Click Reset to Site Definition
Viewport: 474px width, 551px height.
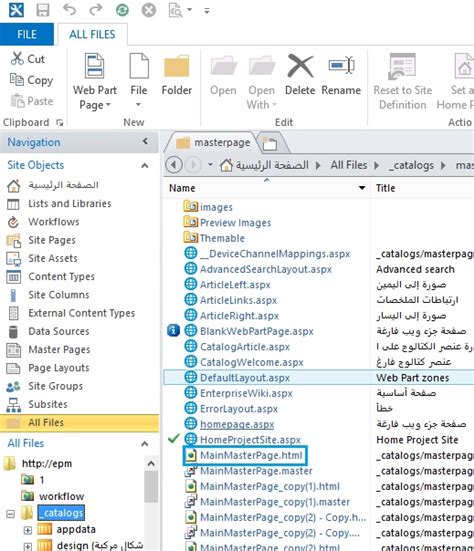403,82
